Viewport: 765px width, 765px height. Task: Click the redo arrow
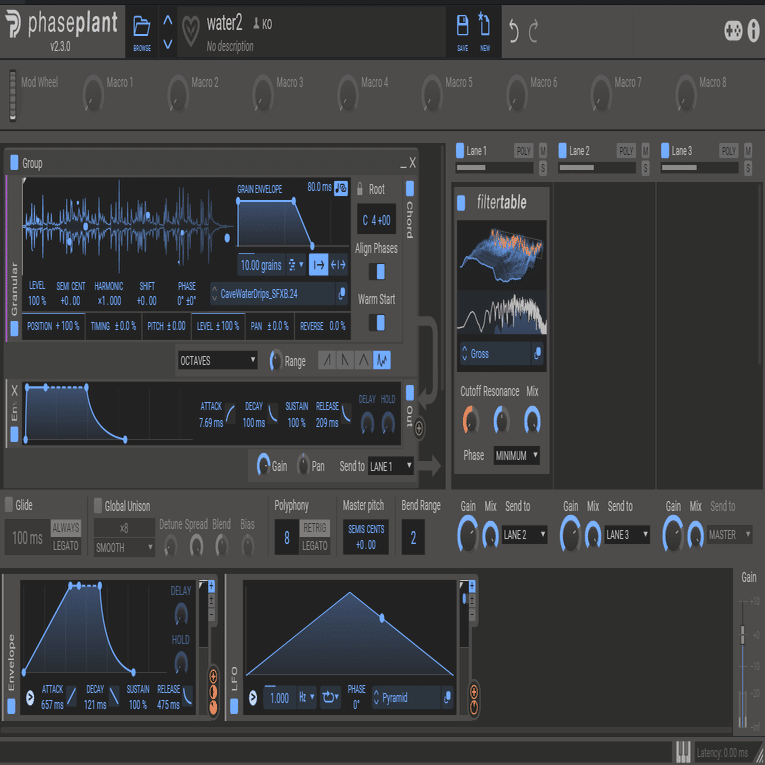click(533, 31)
